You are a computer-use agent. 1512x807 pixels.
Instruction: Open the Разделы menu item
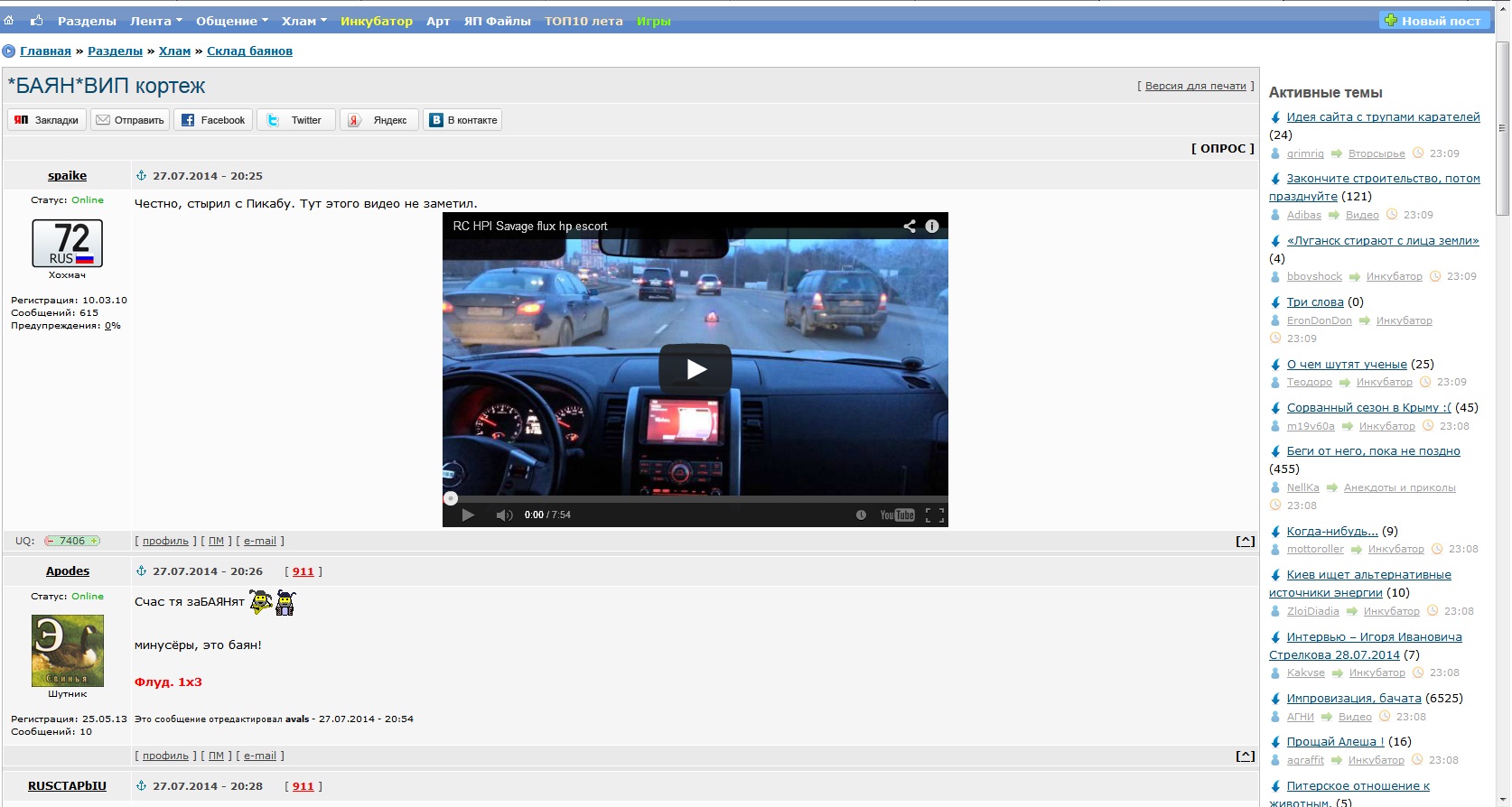click(87, 21)
